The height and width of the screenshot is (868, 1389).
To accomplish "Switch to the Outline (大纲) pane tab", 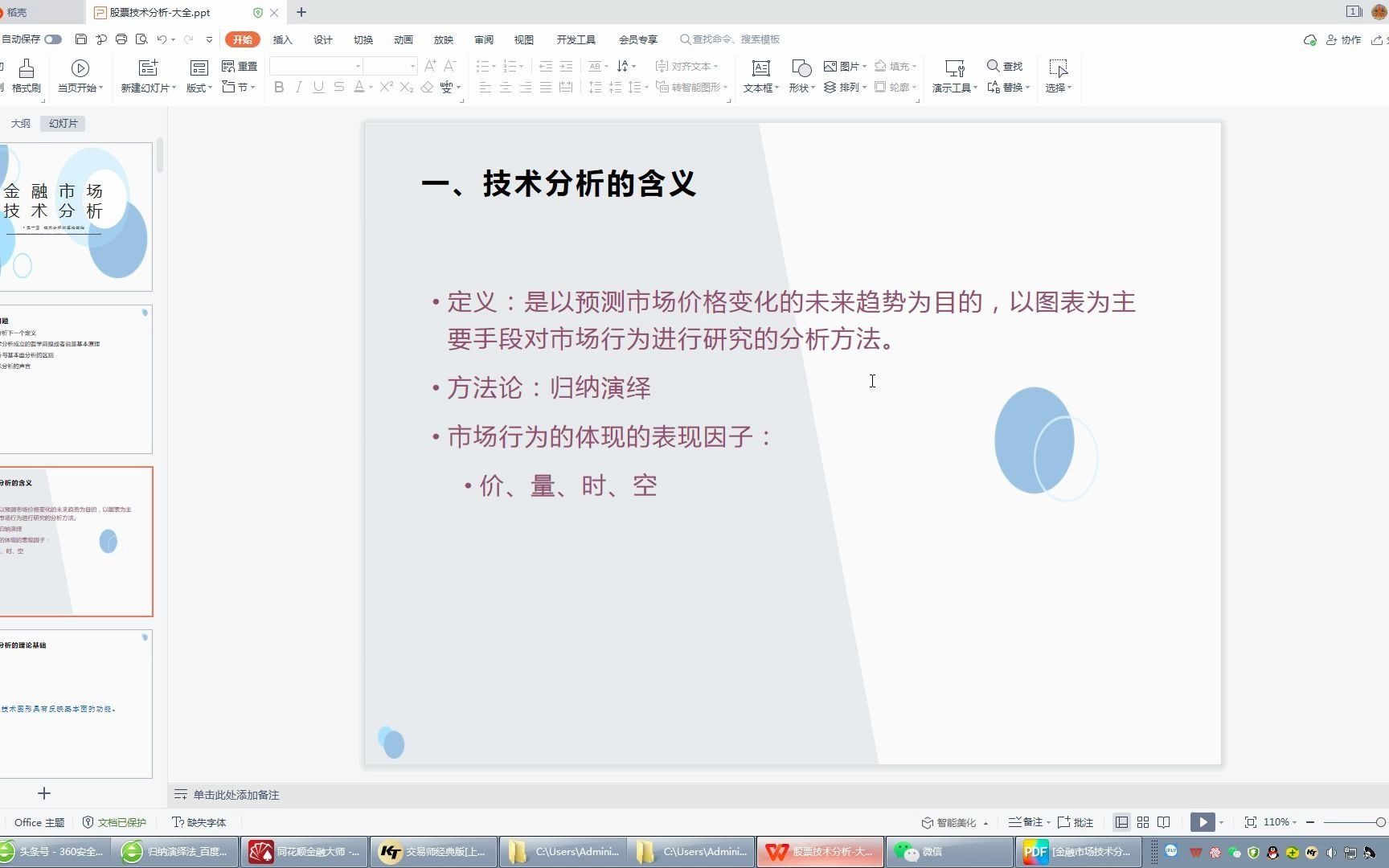I will click(20, 123).
